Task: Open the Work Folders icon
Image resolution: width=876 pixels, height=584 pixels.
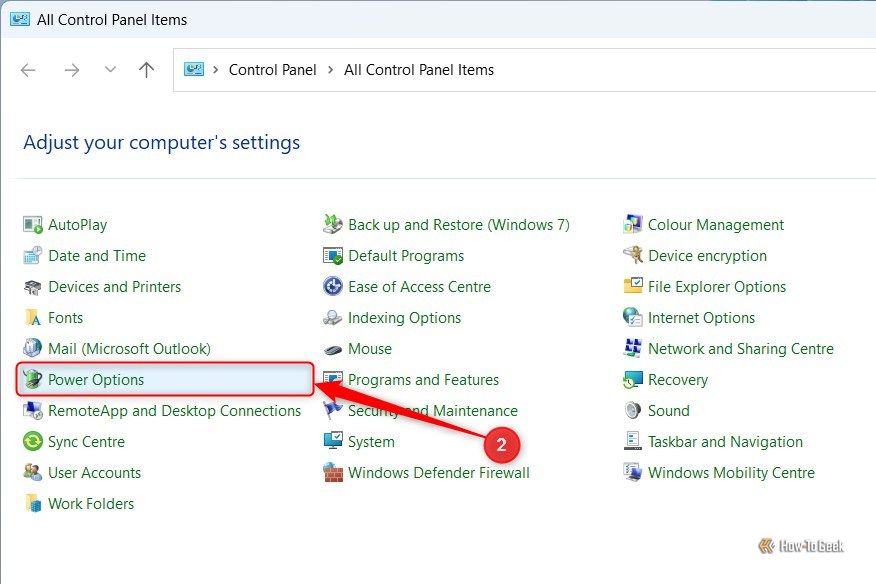Action: [32, 504]
